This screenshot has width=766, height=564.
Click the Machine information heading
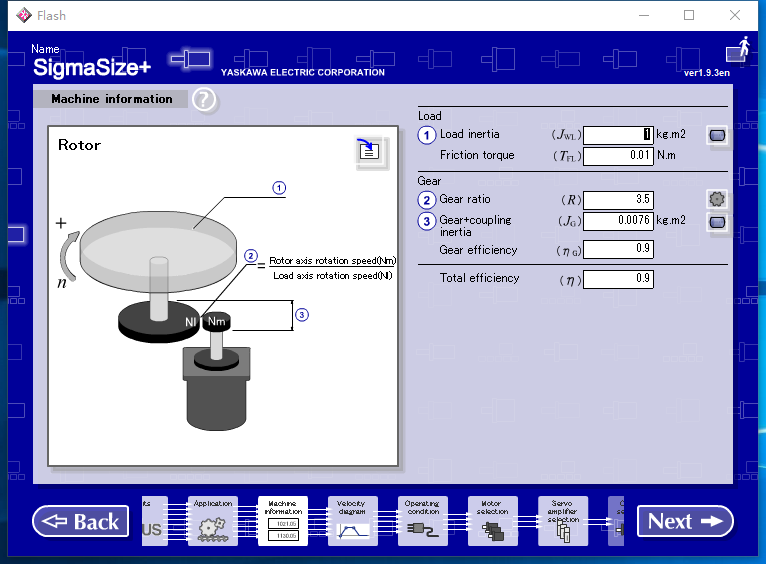pyautogui.click(x=111, y=99)
